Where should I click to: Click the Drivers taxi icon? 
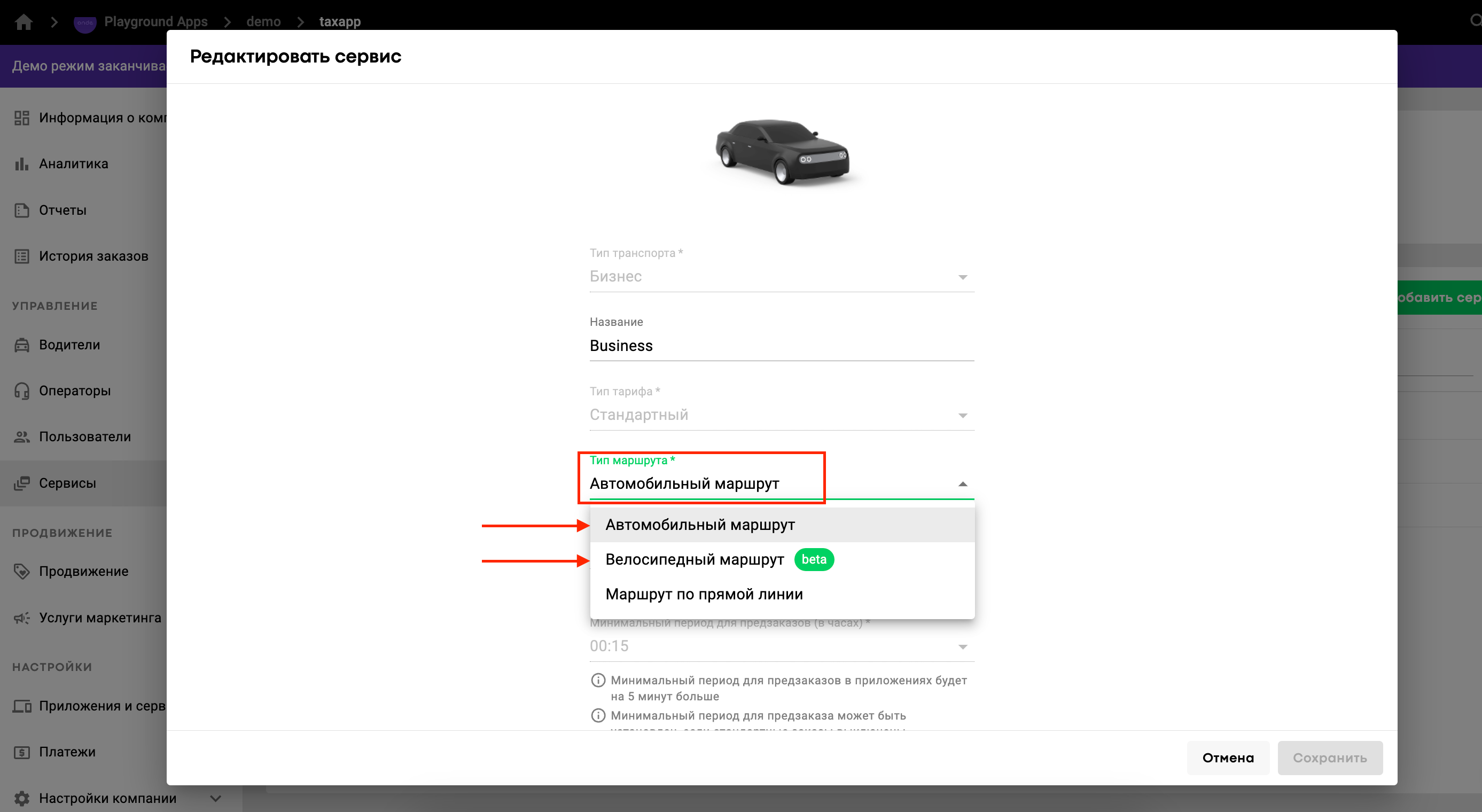point(22,345)
